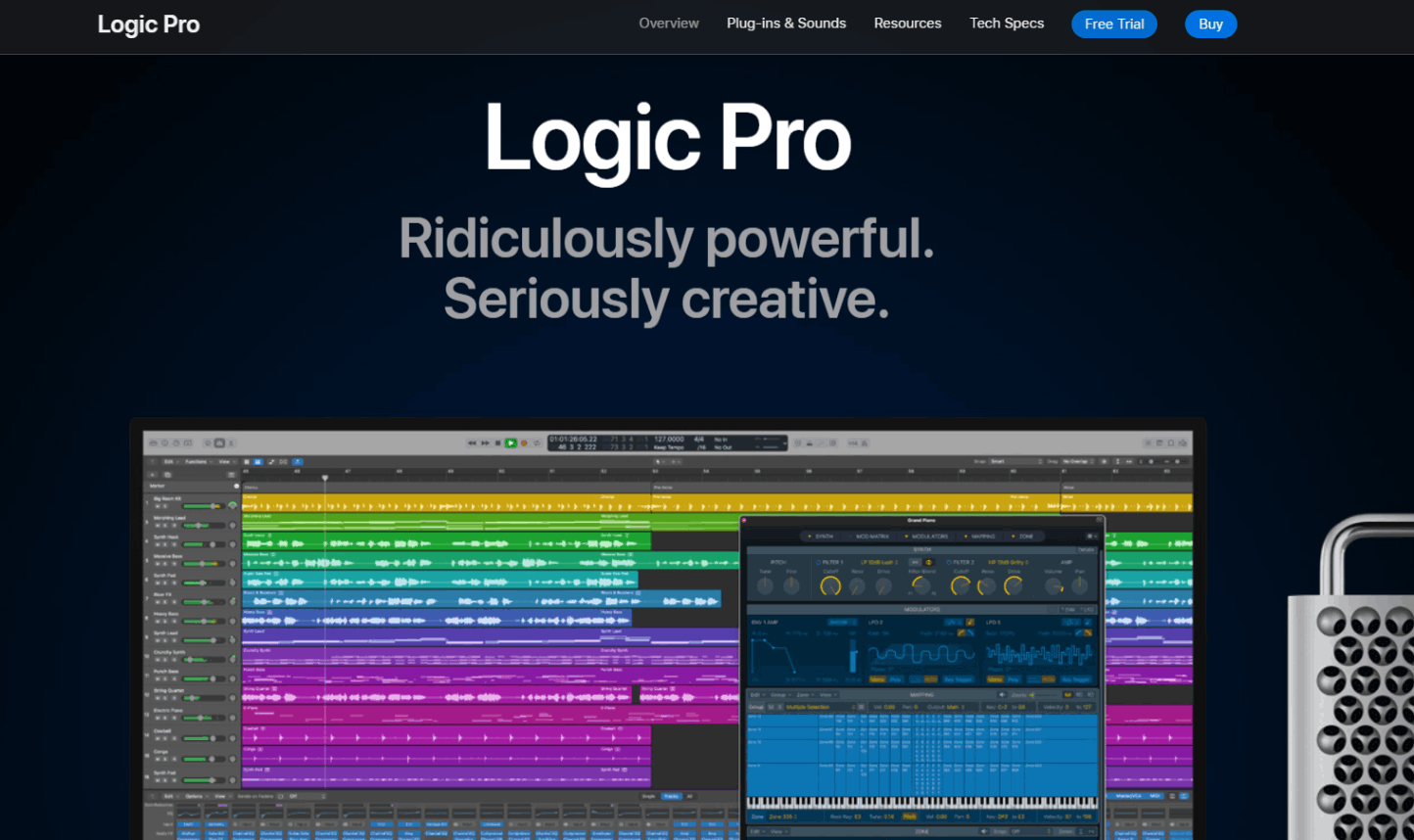Click the Amp Pan knob

(x=1079, y=585)
